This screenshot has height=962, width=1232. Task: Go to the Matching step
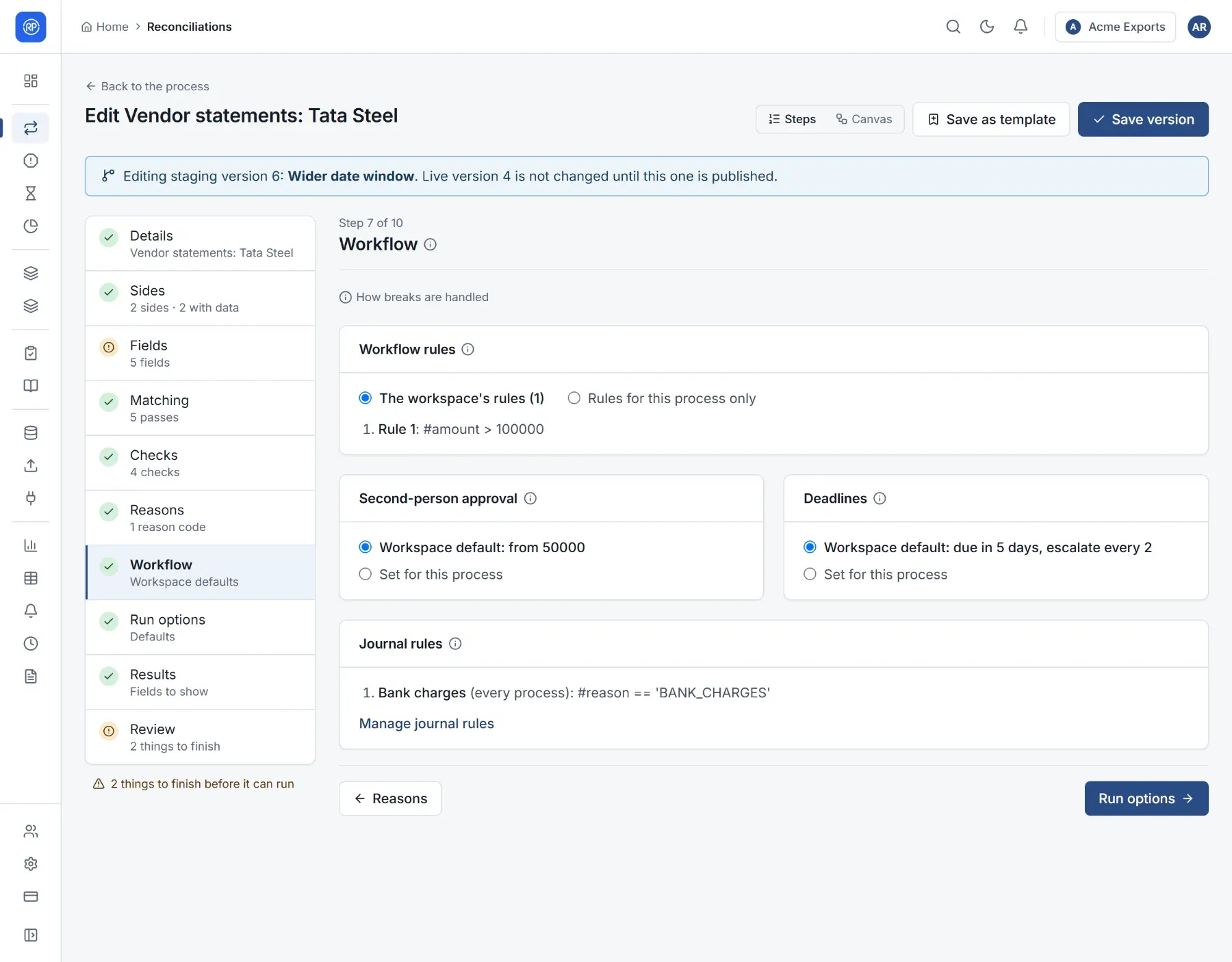click(x=200, y=408)
